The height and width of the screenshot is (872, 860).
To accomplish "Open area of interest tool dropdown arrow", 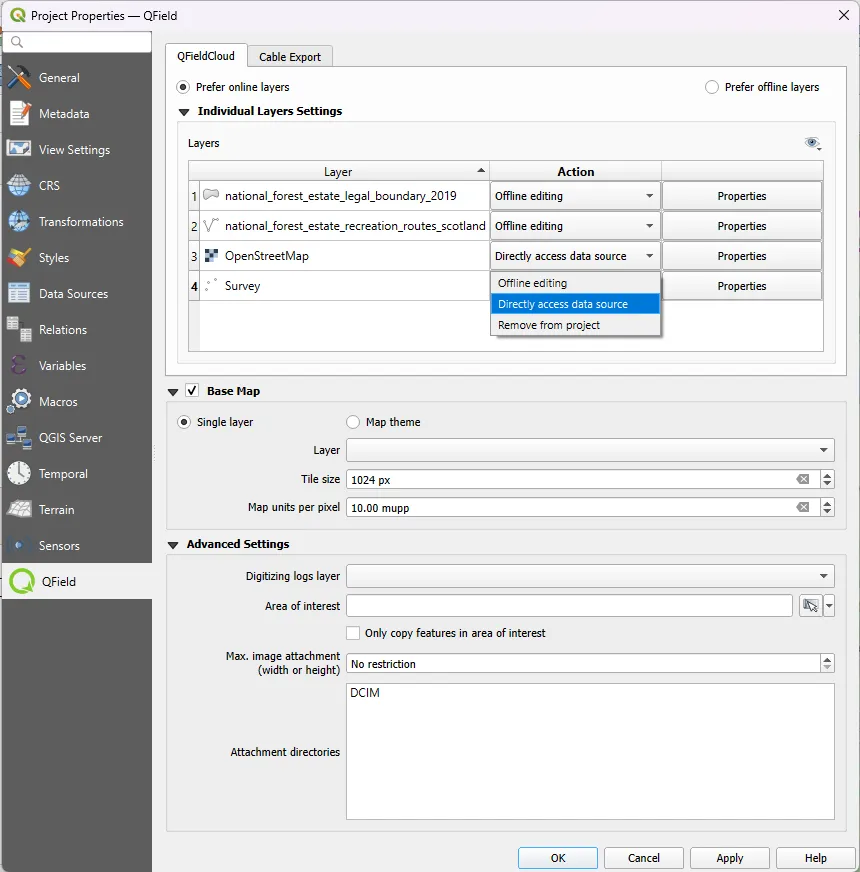I will pyautogui.click(x=829, y=606).
